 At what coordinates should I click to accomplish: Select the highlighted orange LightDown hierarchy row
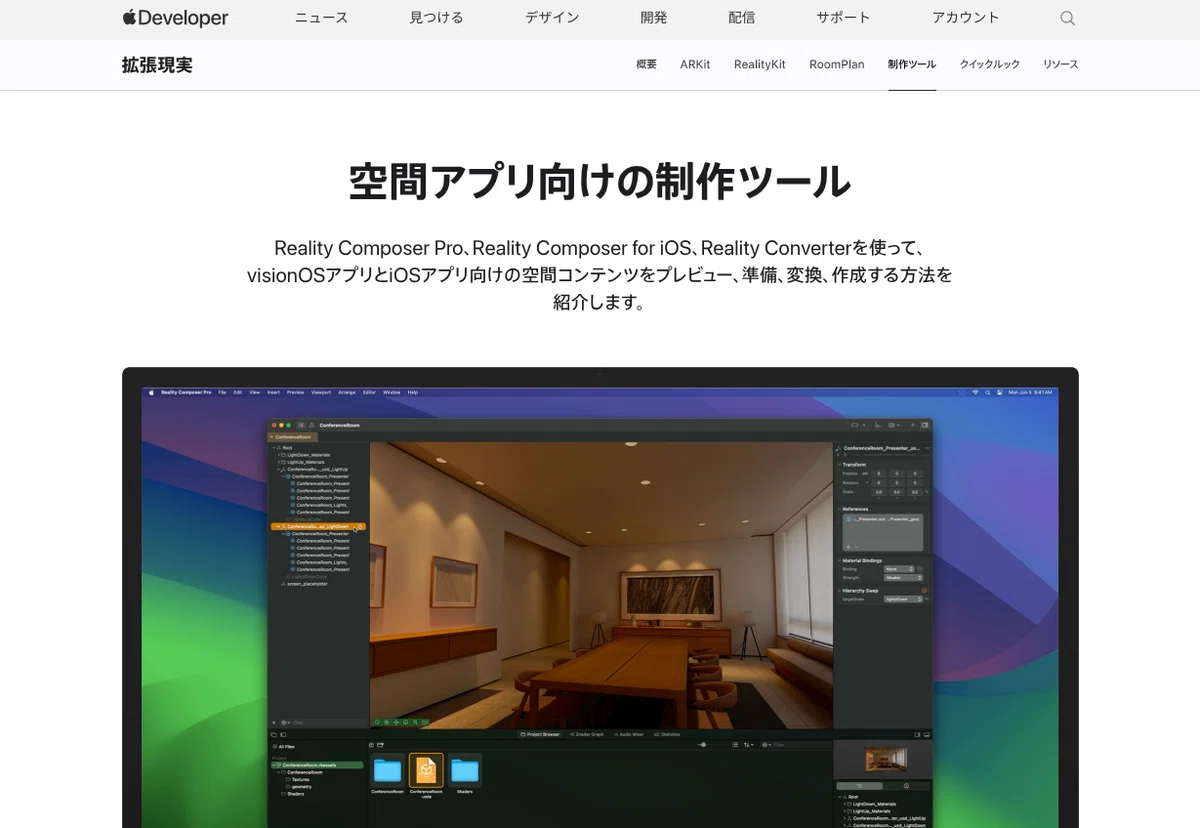pyautogui.click(x=318, y=526)
